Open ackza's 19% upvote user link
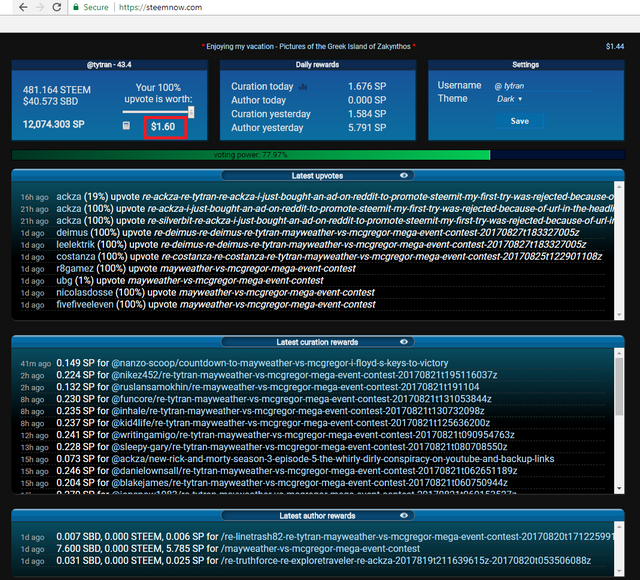Viewport: 640px width, 580px height. tap(69, 196)
